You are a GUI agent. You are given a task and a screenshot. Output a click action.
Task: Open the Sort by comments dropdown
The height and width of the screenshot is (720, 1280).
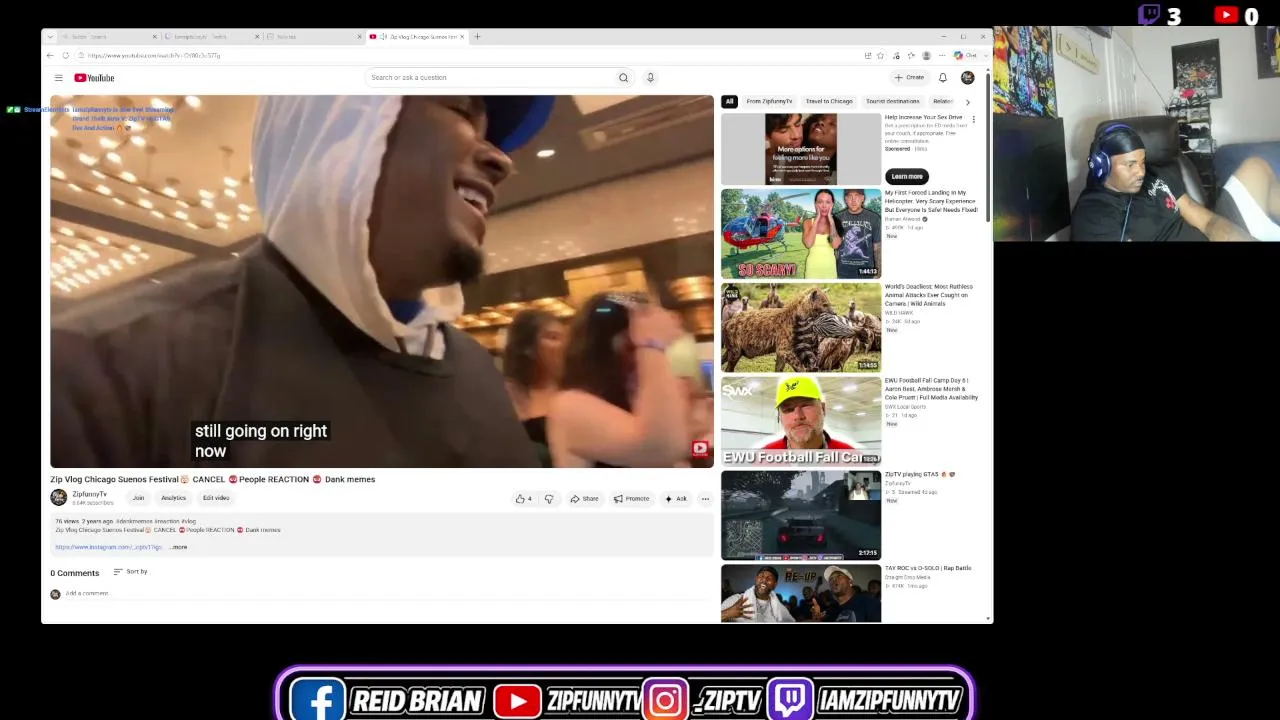(x=131, y=572)
